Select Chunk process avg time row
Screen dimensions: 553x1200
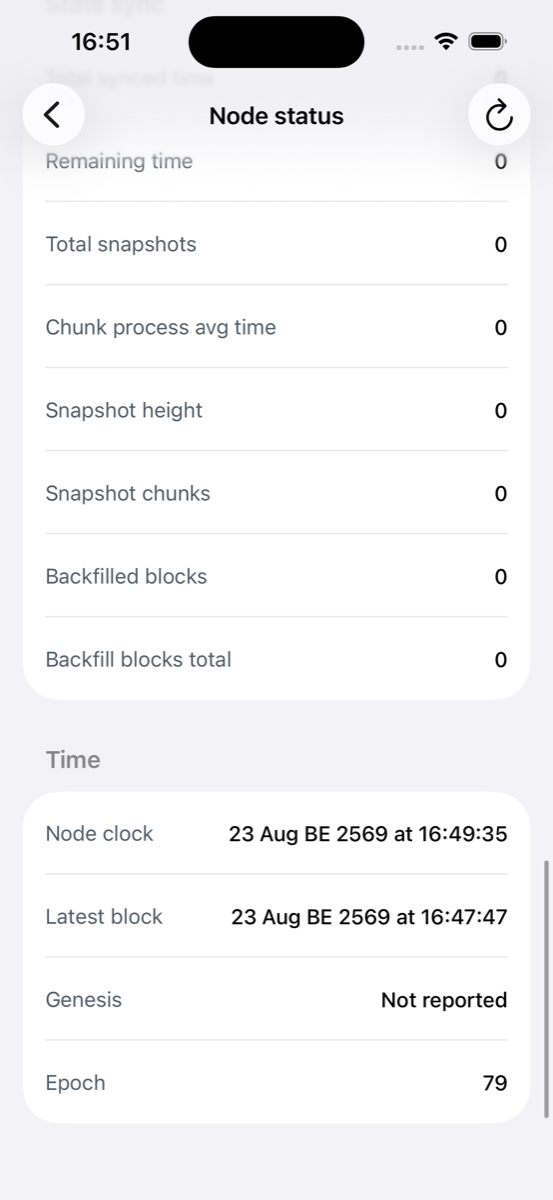[x=276, y=327]
